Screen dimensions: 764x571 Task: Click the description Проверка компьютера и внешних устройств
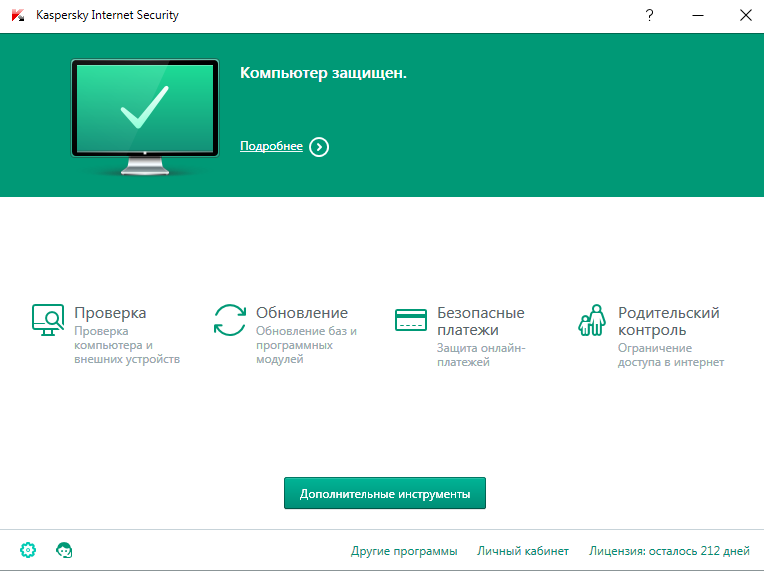click(127, 345)
